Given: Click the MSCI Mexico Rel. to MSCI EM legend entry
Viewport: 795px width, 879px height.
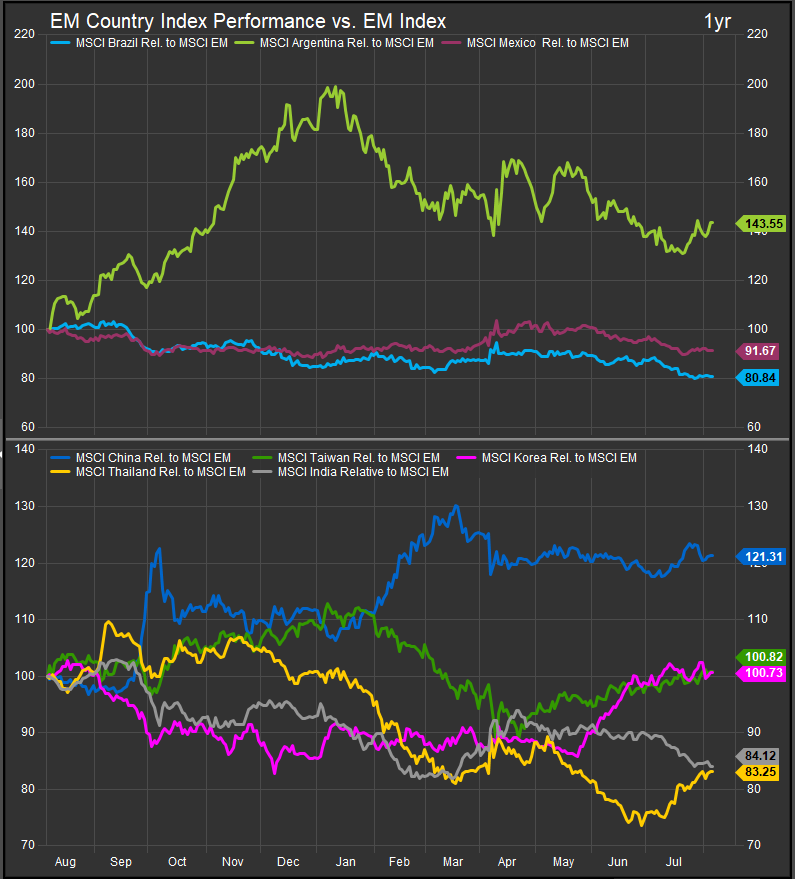Looking at the screenshot, I should (x=535, y=43).
